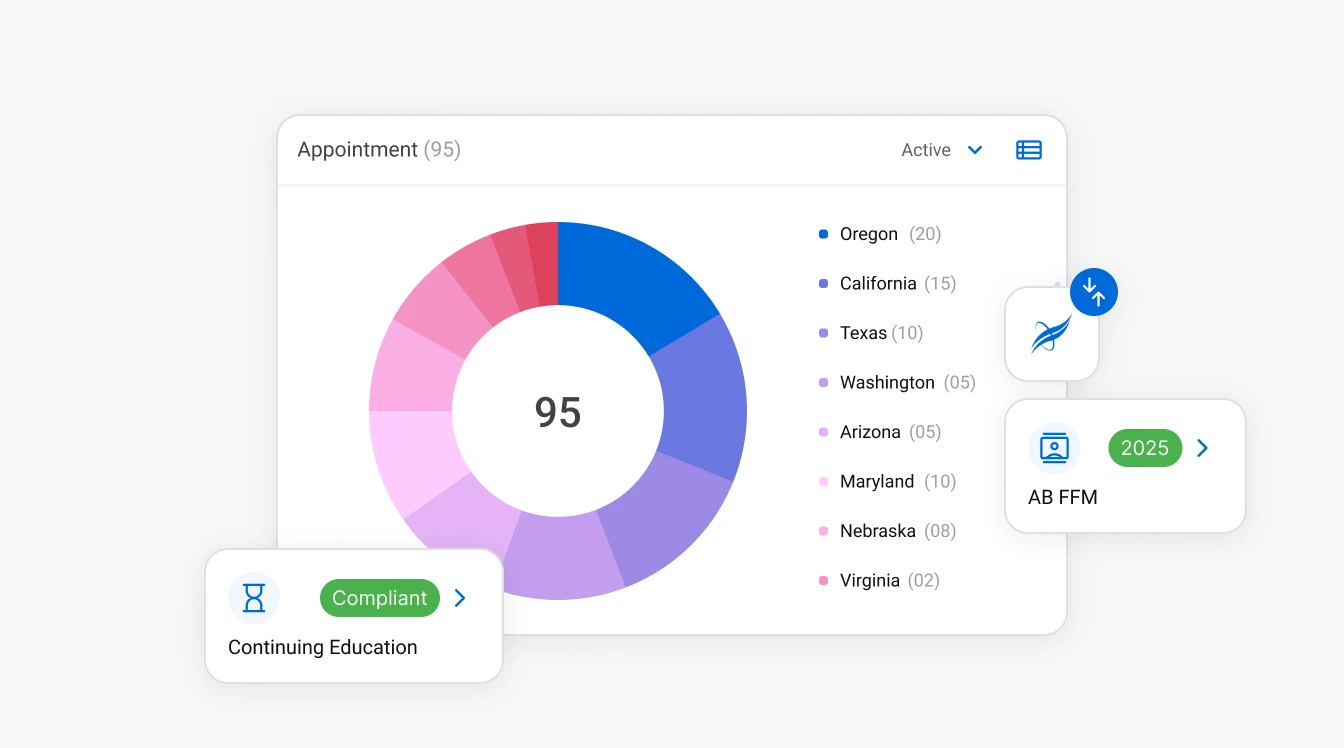Click the green 2025 badge
Viewport: 1344px width, 748px height.
point(1145,448)
